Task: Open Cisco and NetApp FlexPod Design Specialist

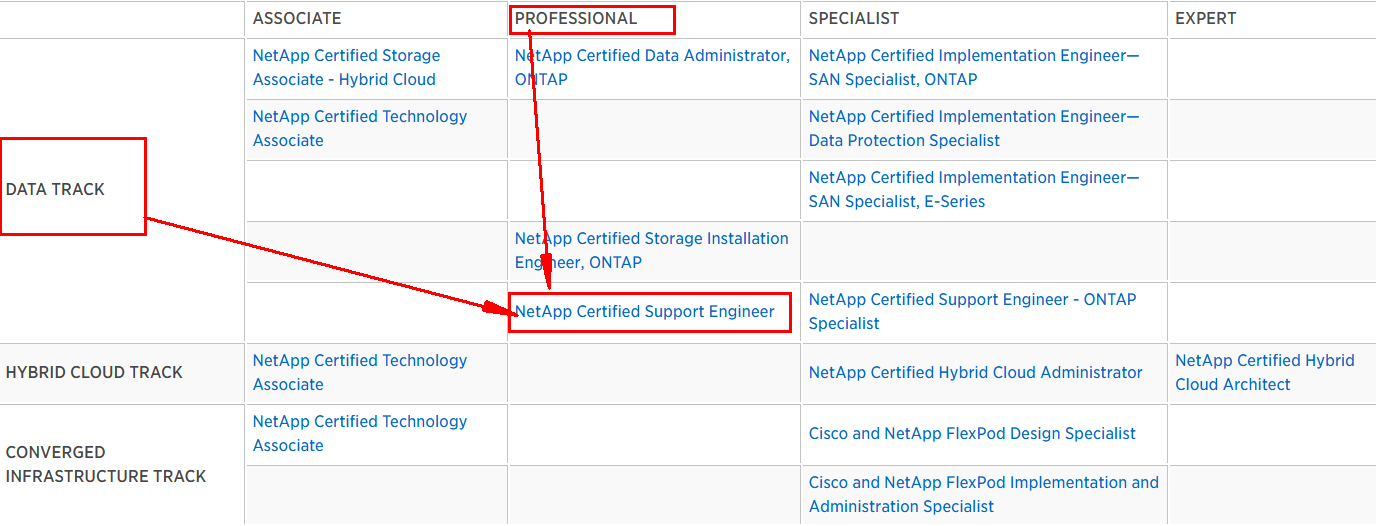Action: [x=972, y=434]
